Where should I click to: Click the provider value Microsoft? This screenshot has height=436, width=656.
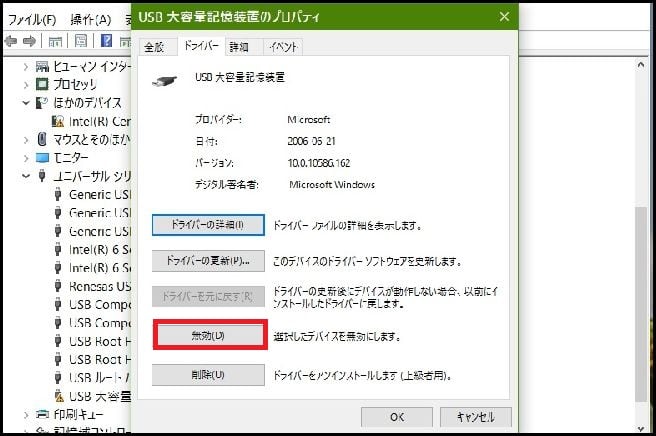(308, 120)
